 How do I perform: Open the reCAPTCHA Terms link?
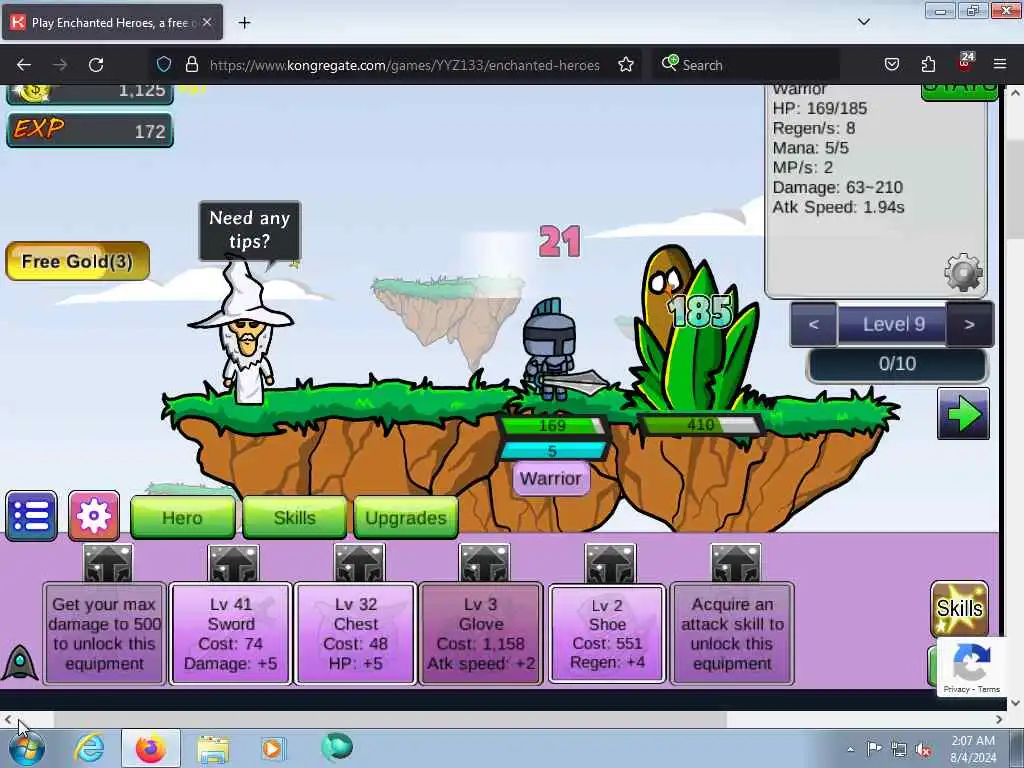pyautogui.click(x=989, y=689)
